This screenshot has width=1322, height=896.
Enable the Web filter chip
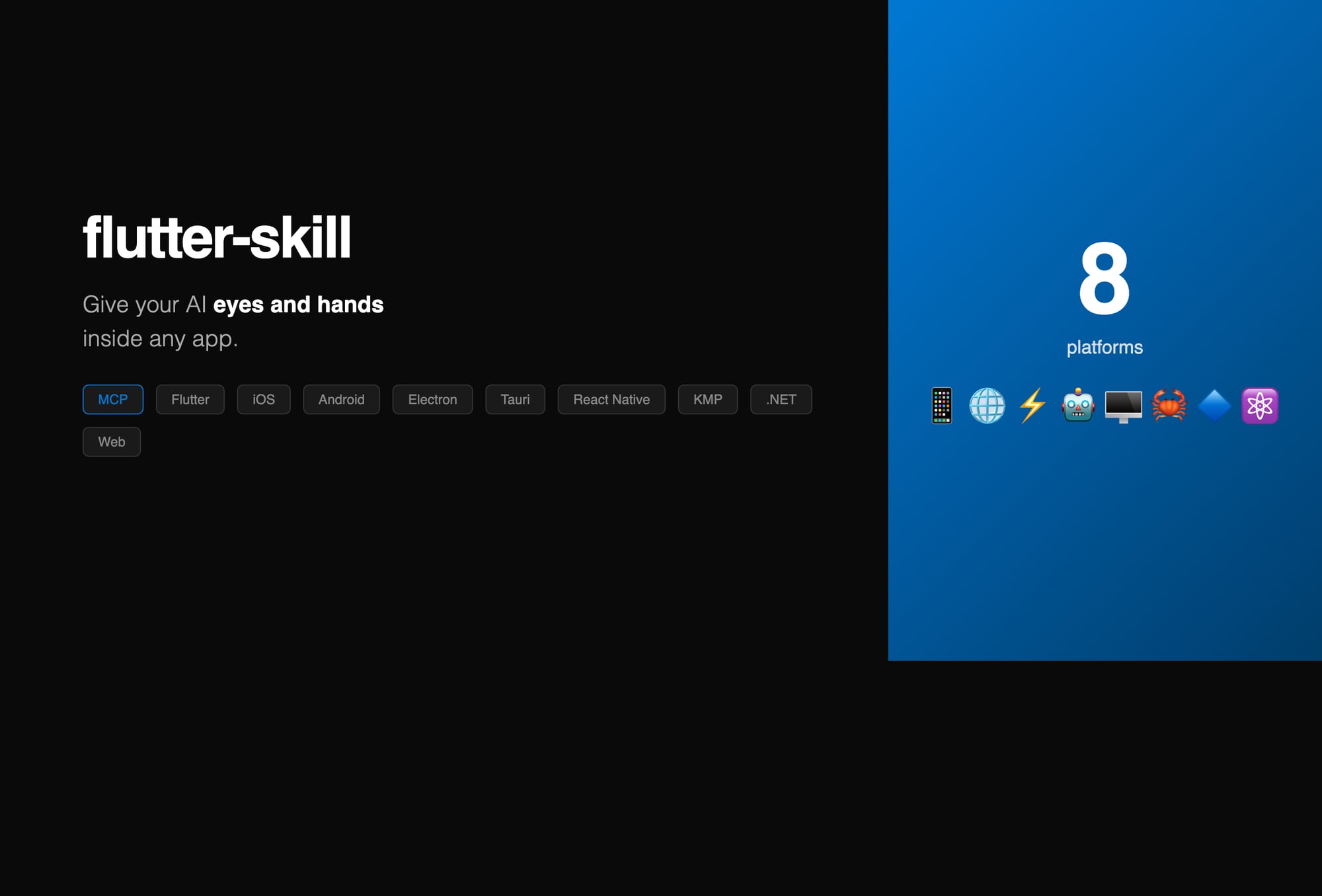(x=111, y=441)
